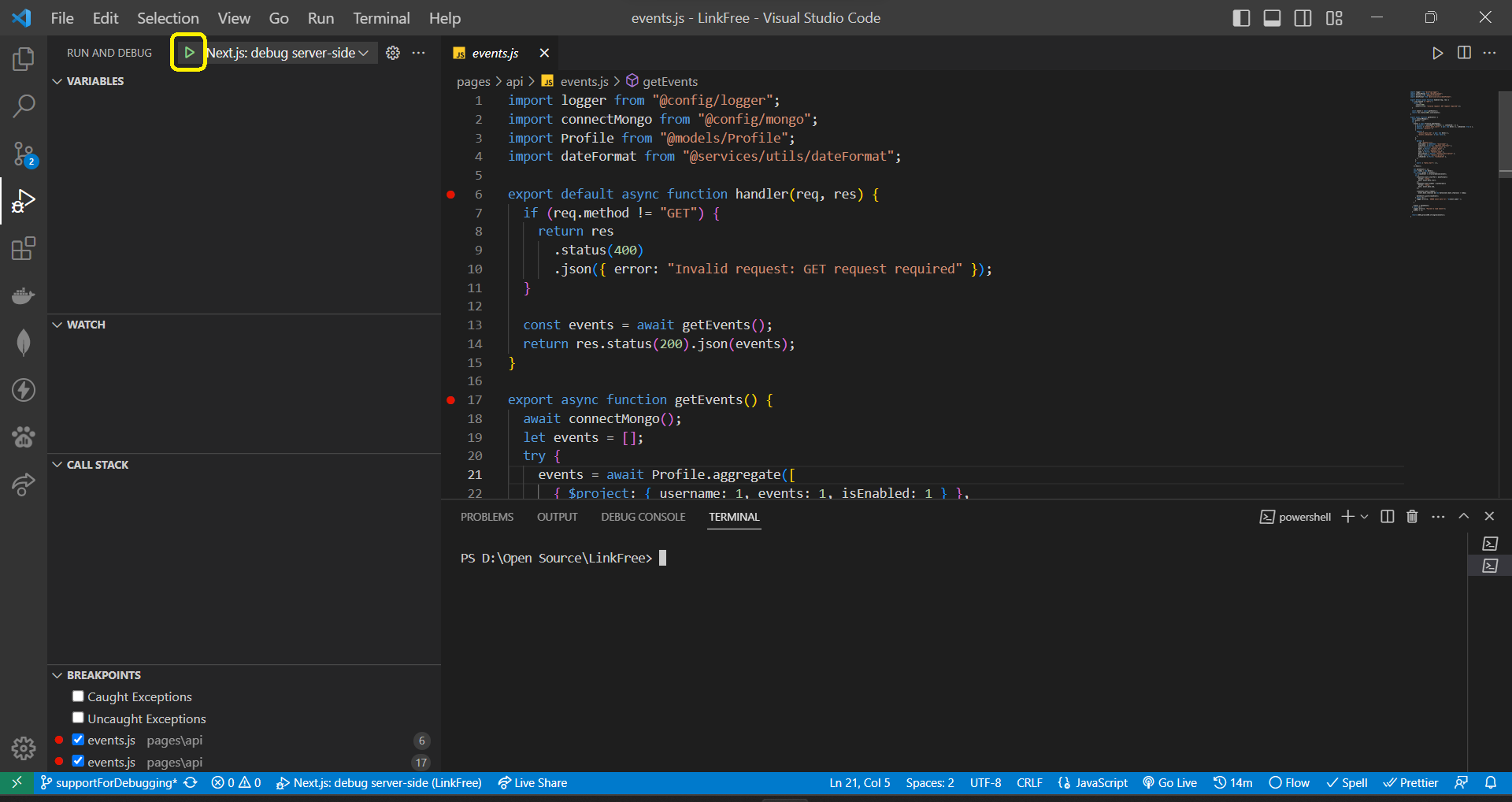This screenshot has width=1512, height=802.
Task: Kill terminal with the trash icon
Action: (x=1412, y=517)
